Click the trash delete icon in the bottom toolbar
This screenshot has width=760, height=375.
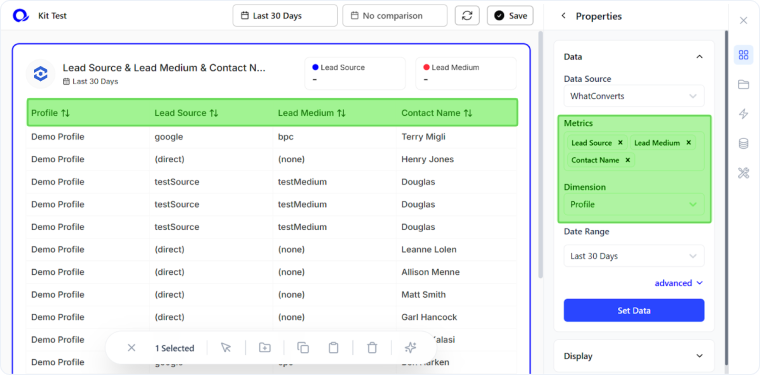pyautogui.click(x=372, y=348)
